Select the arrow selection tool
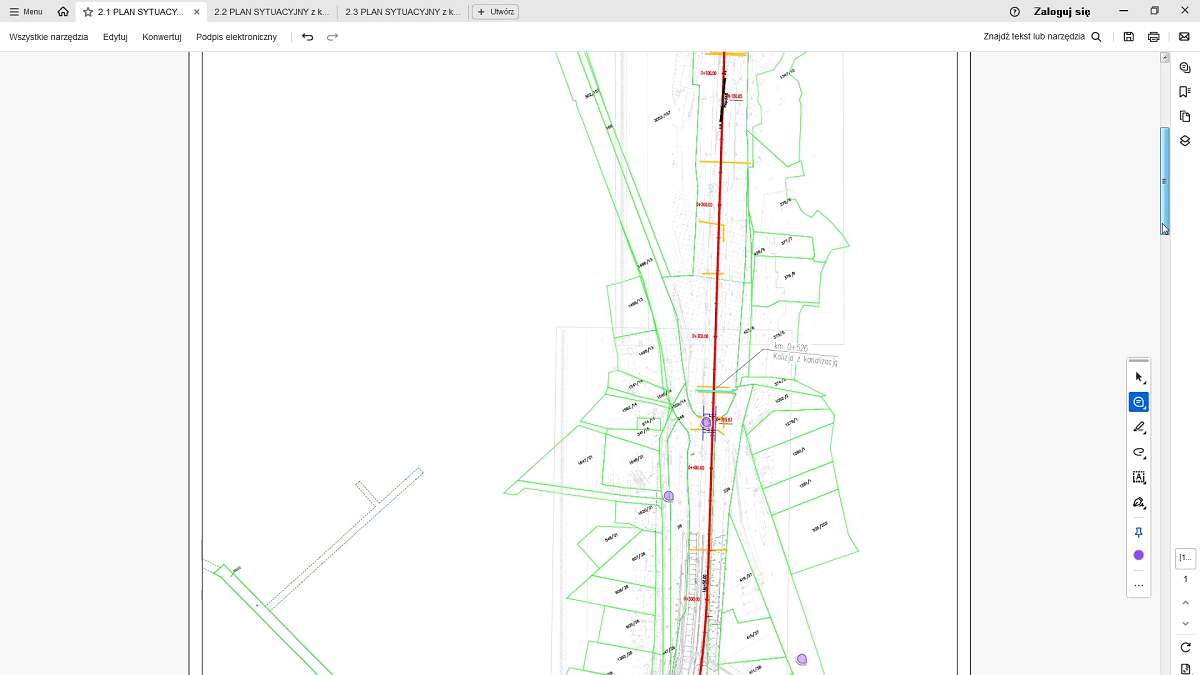1200x675 pixels. [x=1138, y=377]
